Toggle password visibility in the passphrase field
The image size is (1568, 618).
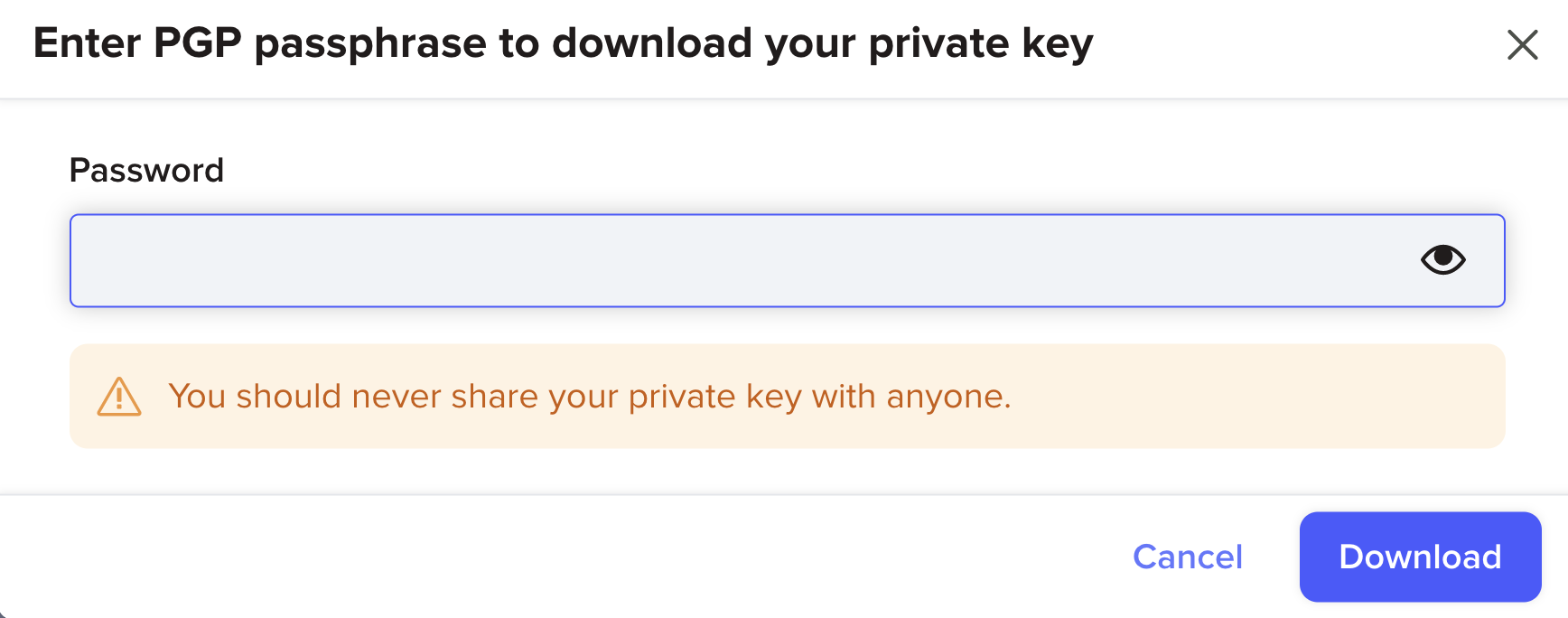(x=1442, y=260)
